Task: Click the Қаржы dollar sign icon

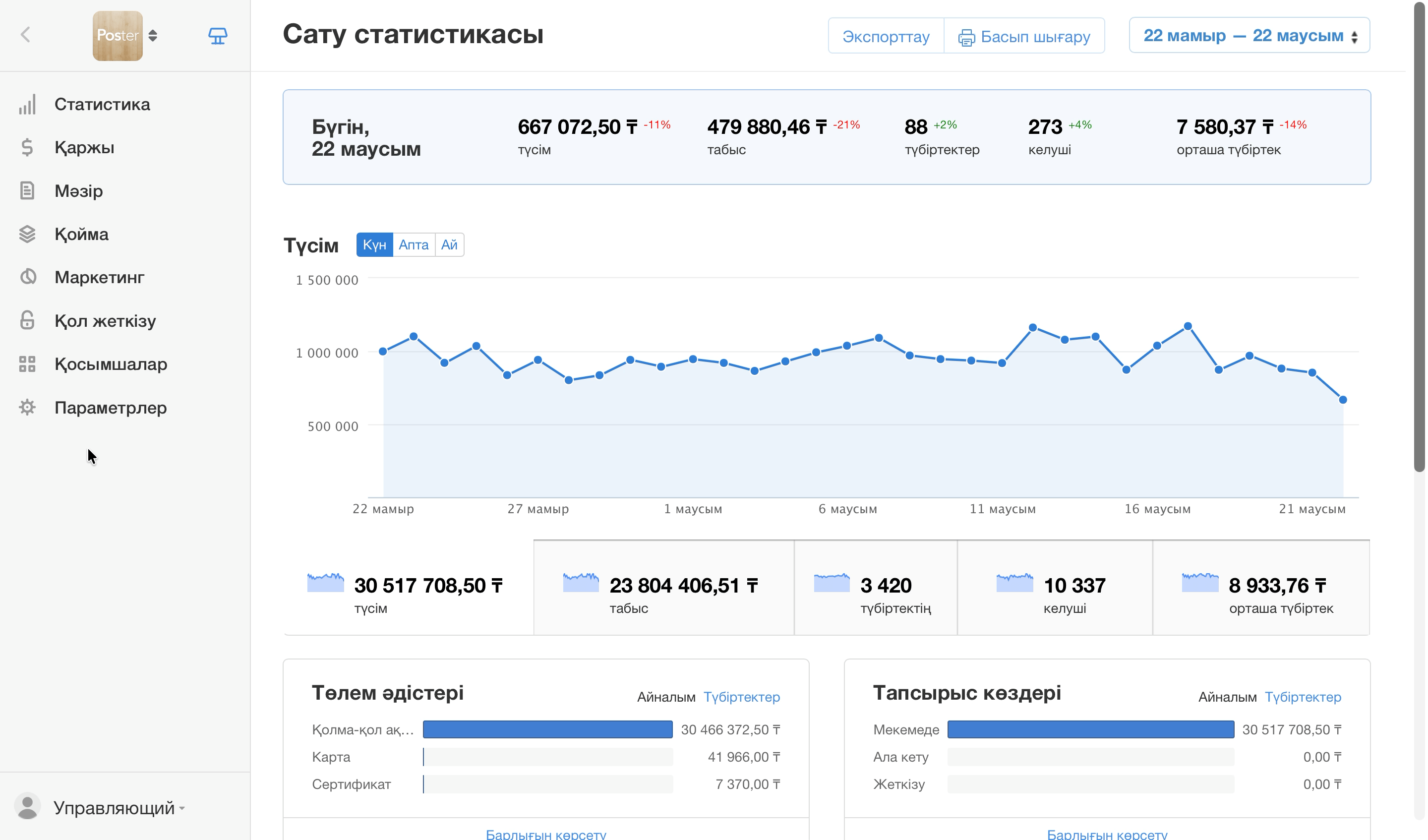Action: (27, 147)
